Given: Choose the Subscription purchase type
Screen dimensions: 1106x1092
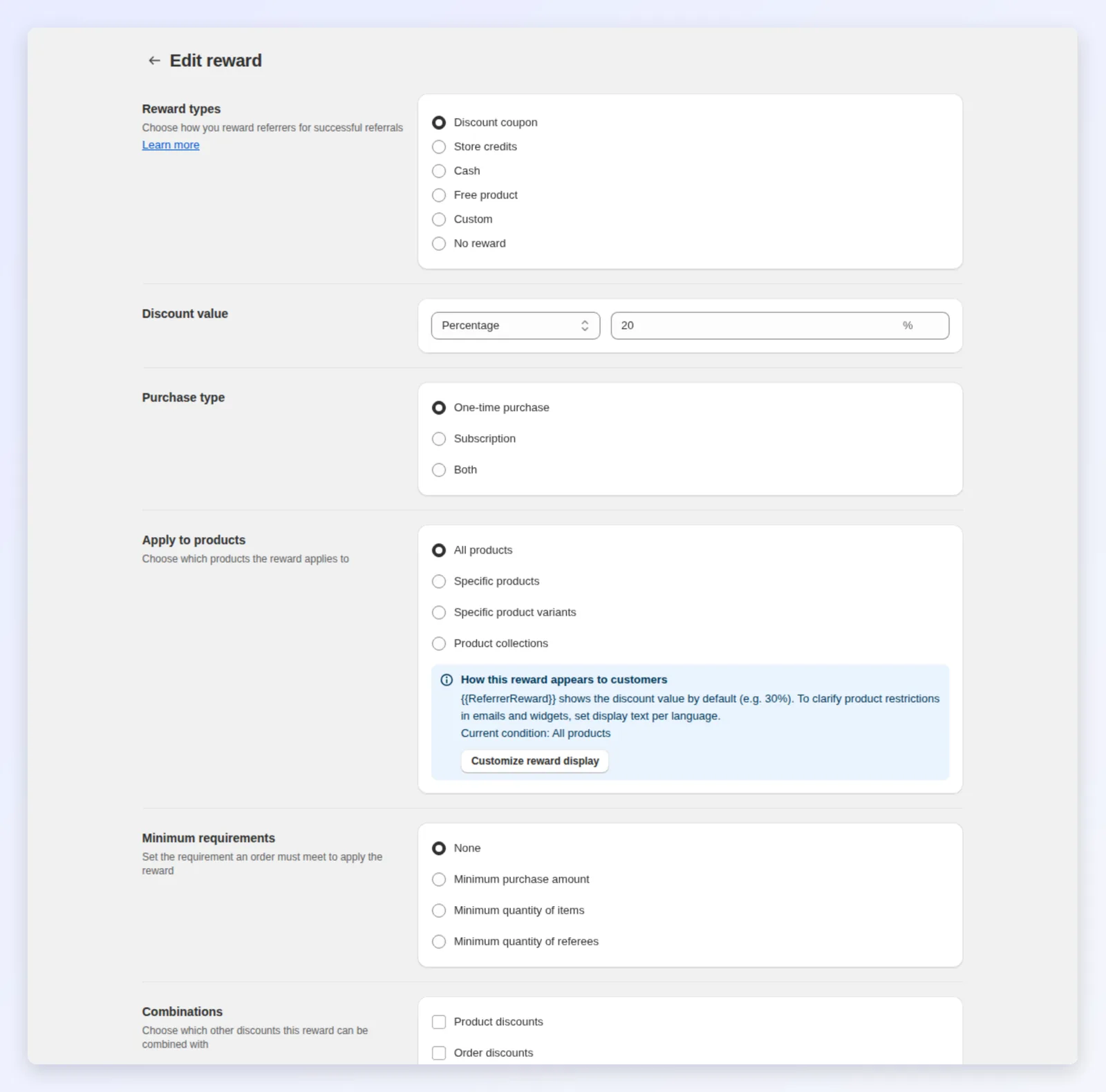Looking at the screenshot, I should pyautogui.click(x=439, y=439).
